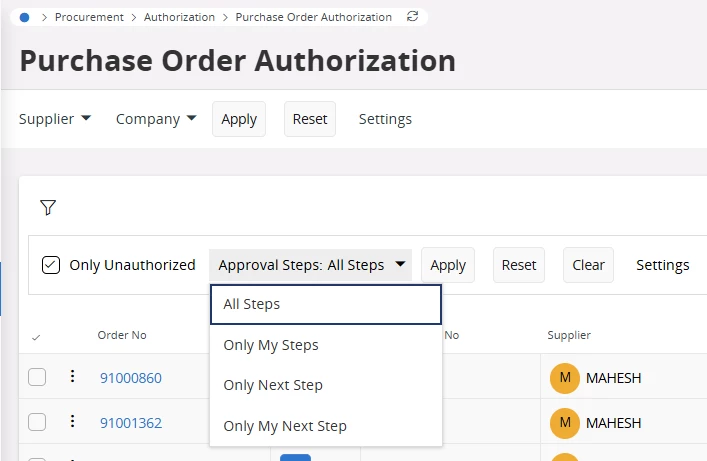Choose Only My Steps option

[326, 345]
